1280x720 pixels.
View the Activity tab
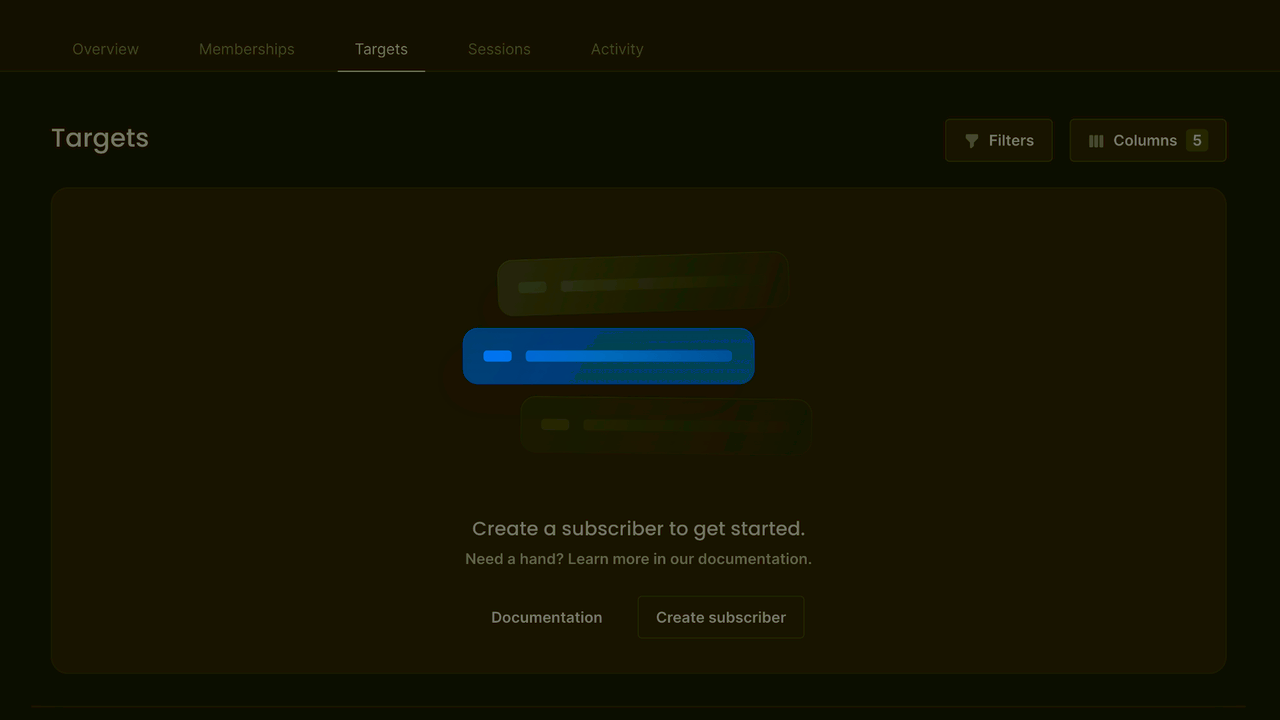click(617, 49)
